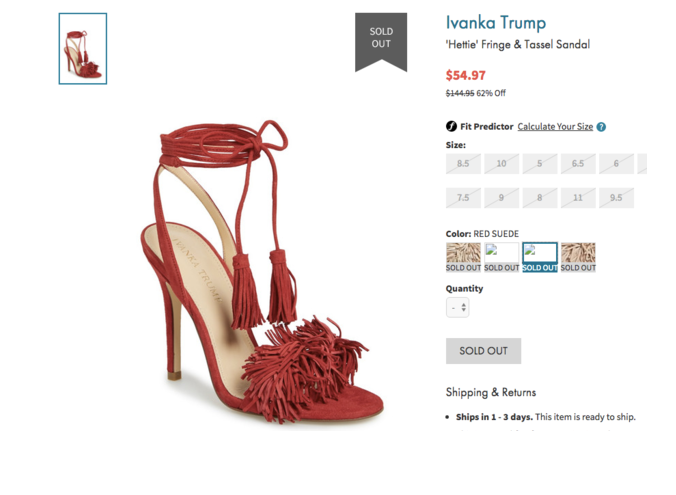The width and height of the screenshot is (676, 495).
Task: Click the Fit Predictor logo icon
Action: coord(451,126)
